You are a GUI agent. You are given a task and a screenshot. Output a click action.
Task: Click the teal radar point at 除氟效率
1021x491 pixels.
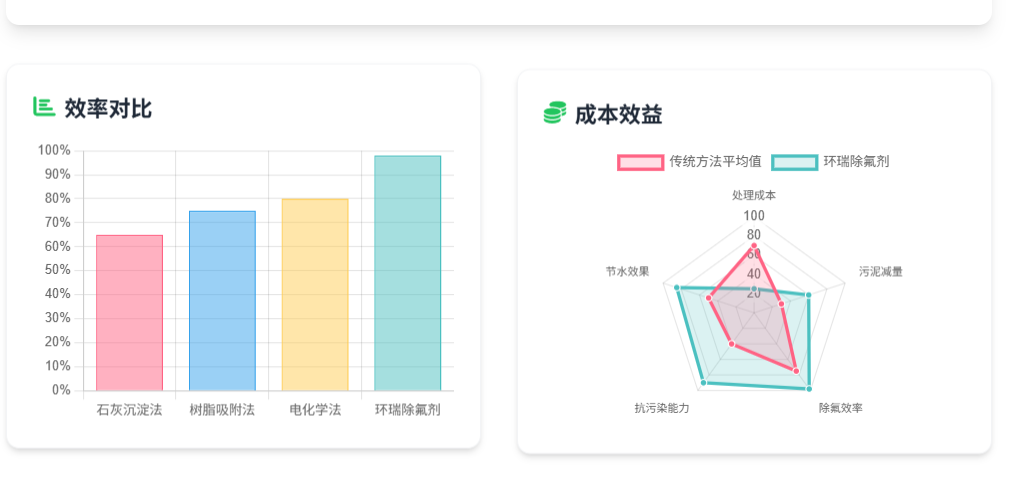(x=808, y=388)
